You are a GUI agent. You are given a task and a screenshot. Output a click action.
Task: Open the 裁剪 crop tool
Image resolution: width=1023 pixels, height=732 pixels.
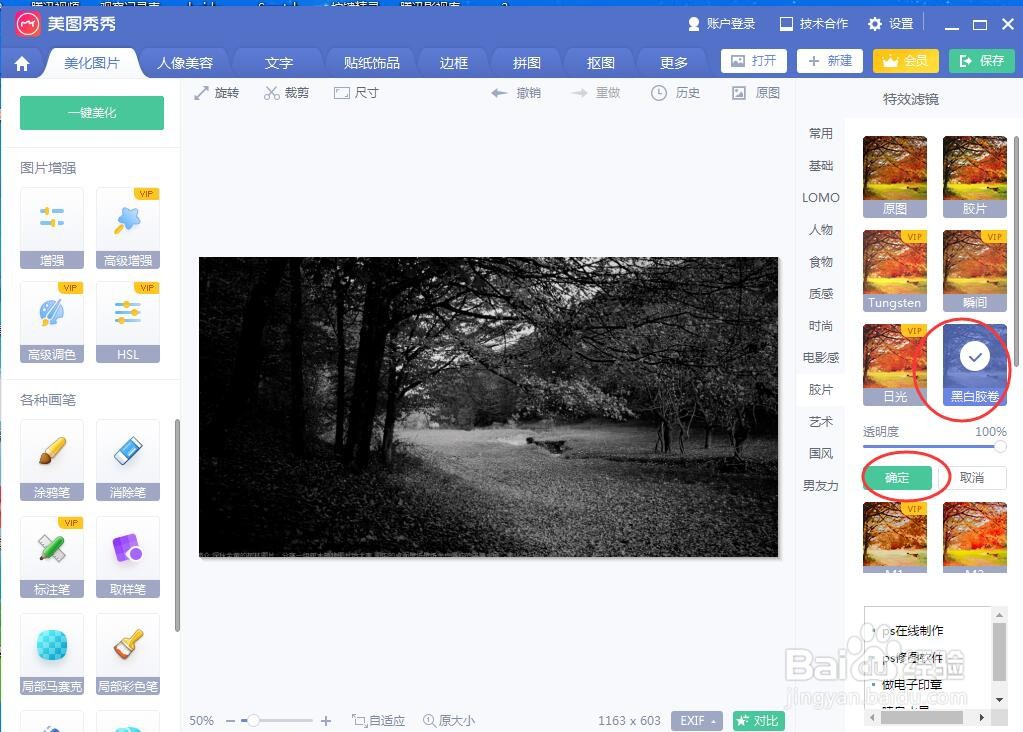pyautogui.click(x=286, y=92)
